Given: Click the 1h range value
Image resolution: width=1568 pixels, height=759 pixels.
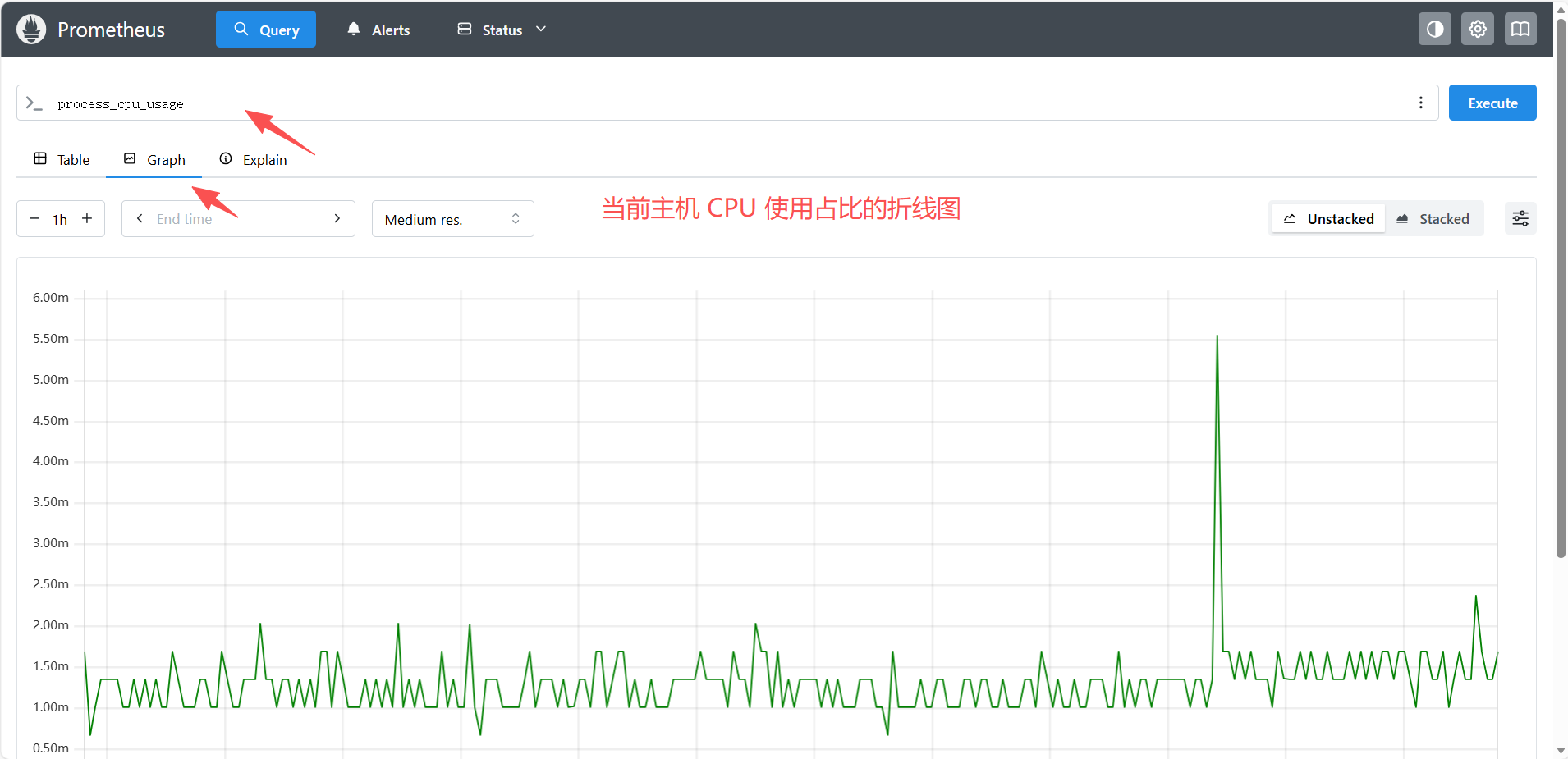Looking at the screenshot, I should click(x=60, y=219).
